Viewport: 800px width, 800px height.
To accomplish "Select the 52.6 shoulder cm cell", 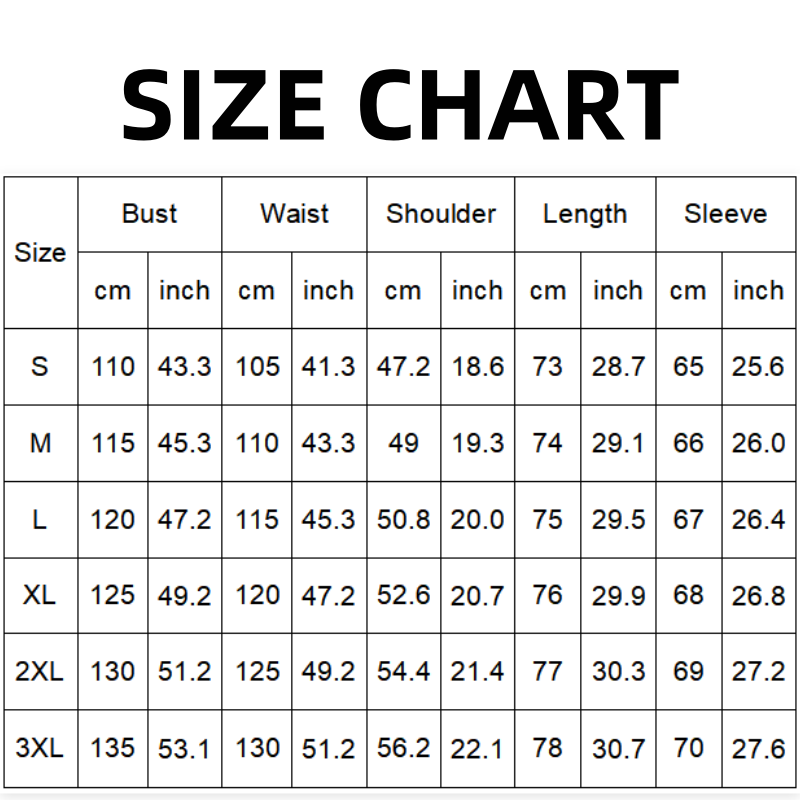I will pos(403,595).
